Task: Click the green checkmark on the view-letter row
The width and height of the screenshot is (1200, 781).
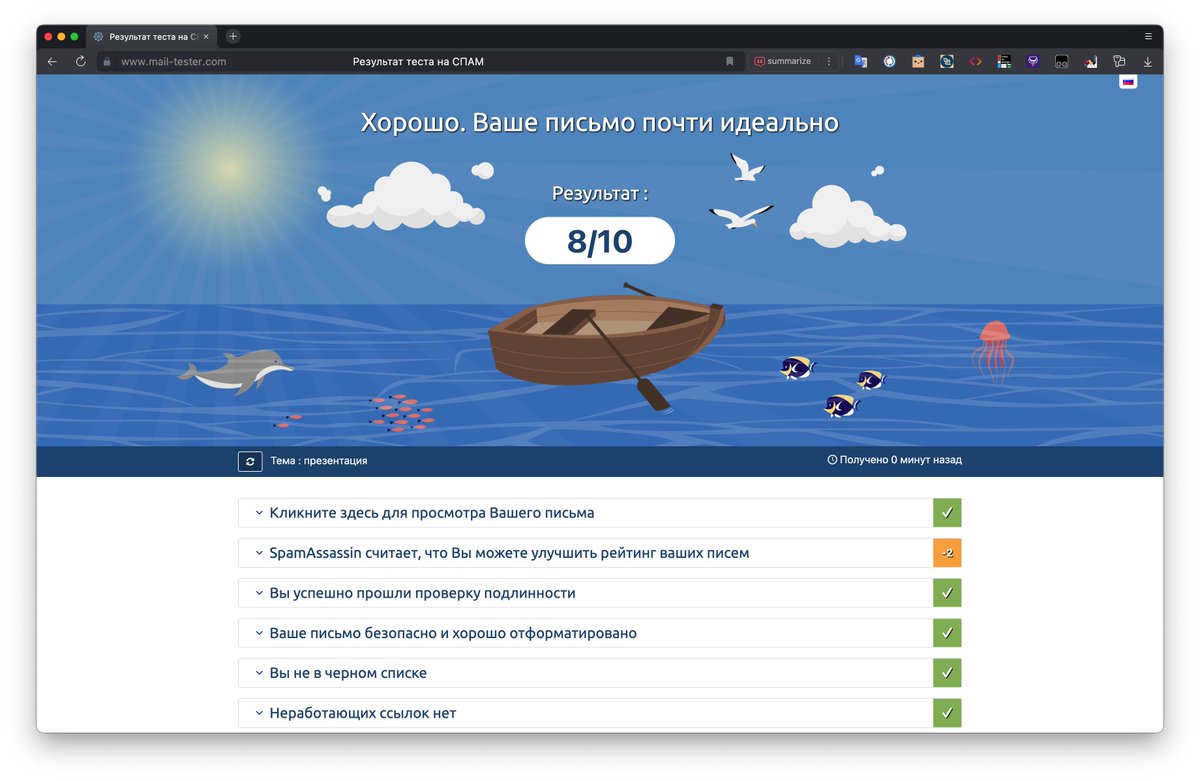Action: (x=947, y=513)
